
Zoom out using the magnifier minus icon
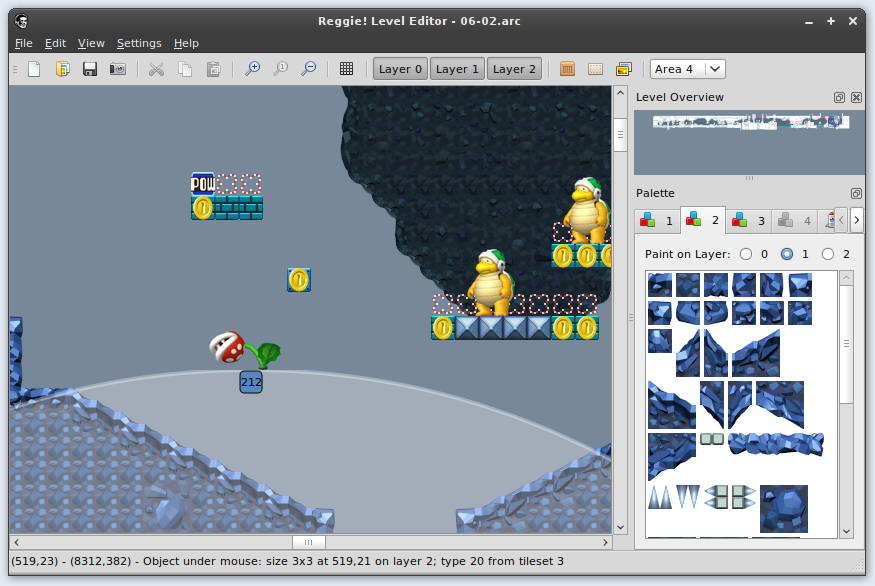[x=309, y=69]
